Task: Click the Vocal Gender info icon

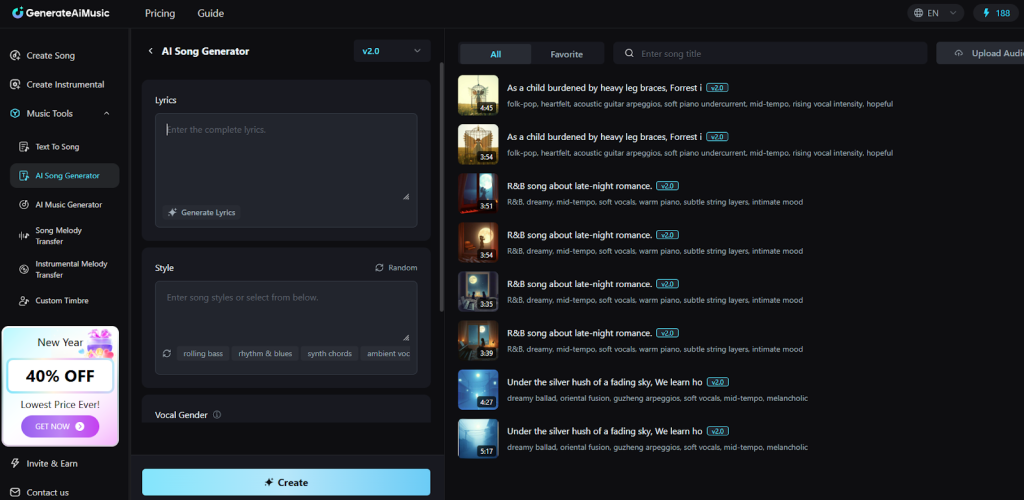Action: click(217, 415)
